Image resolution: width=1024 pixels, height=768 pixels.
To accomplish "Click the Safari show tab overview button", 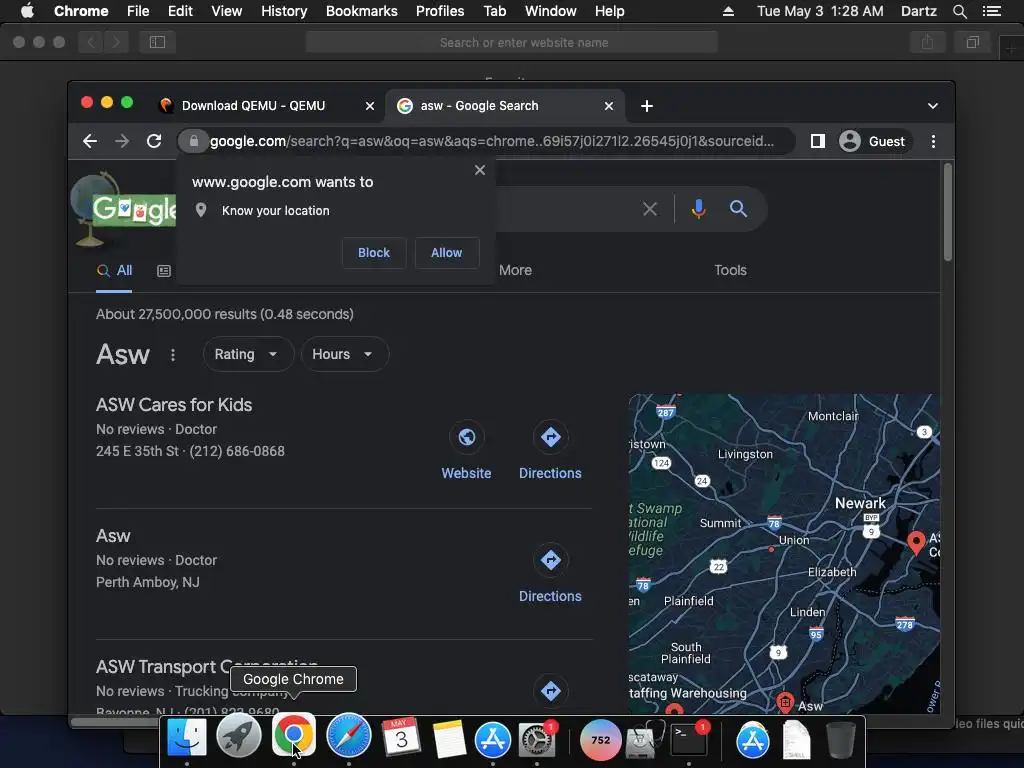I will tap(972, 42).
